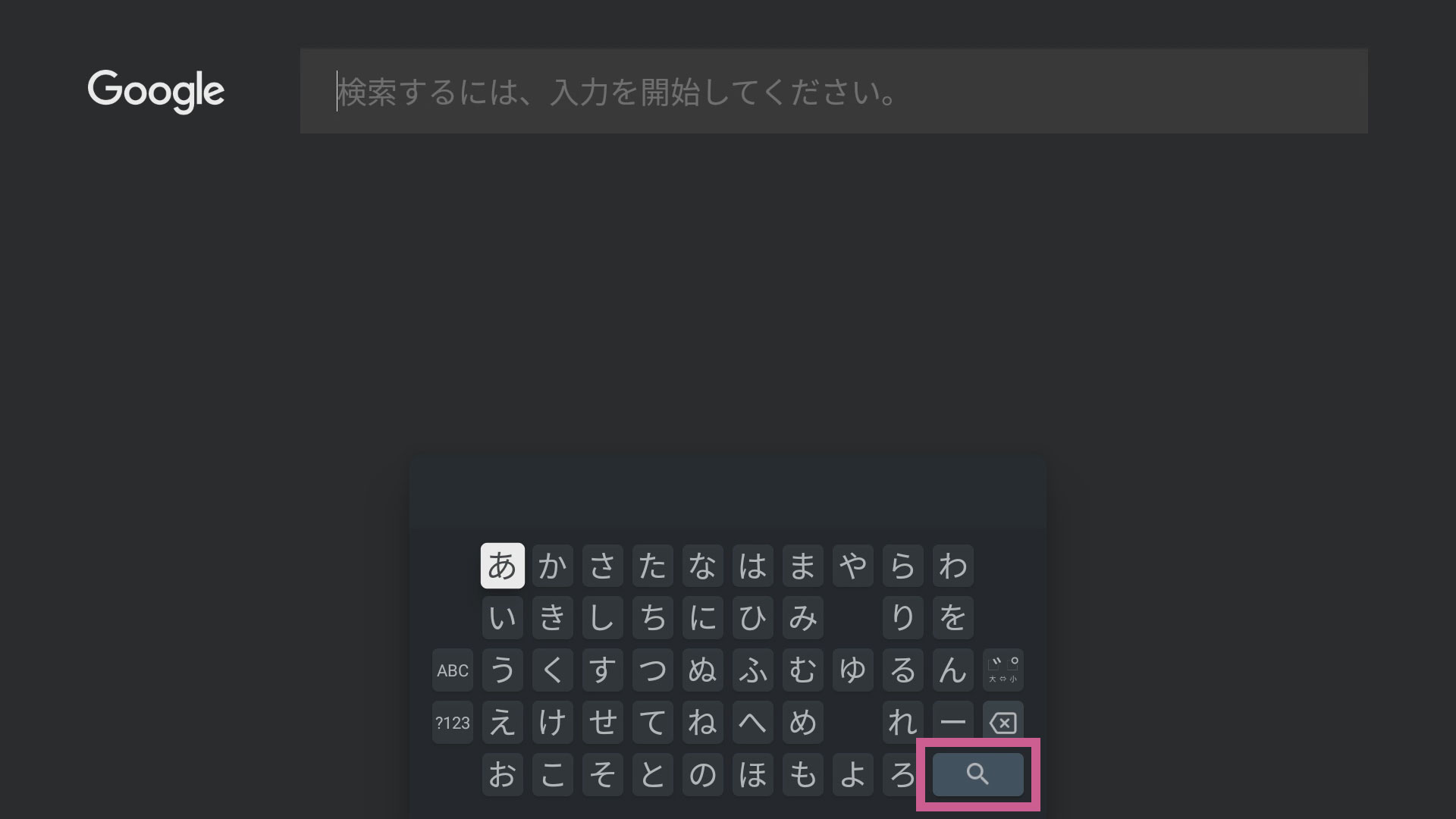Tap the へ key
The image size is (1456, 819).
click(752, 723)
